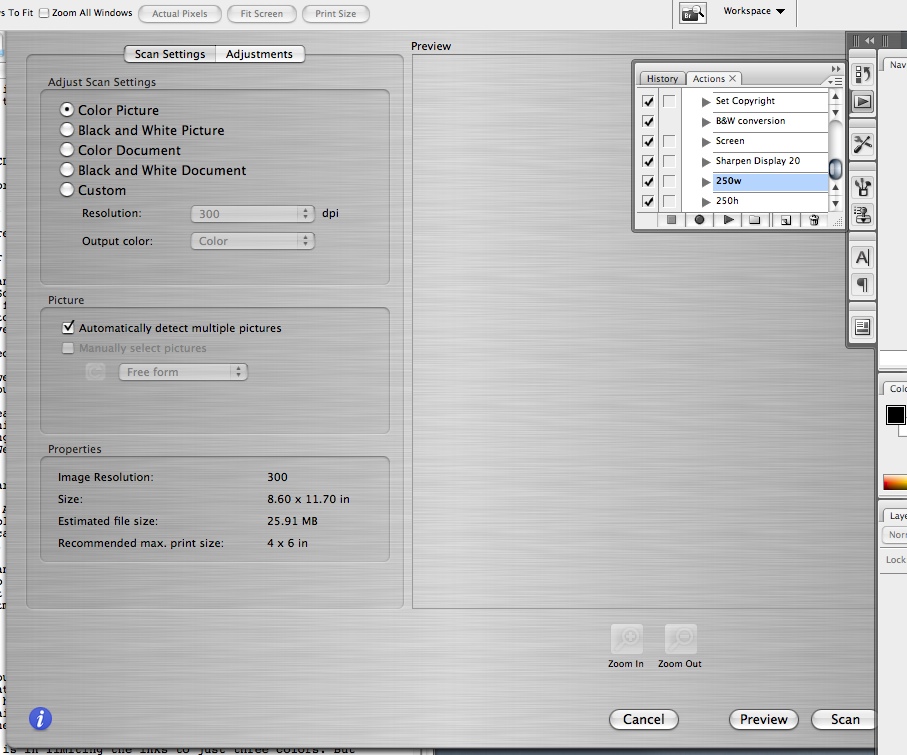This screenshot has width=907, height=755.
Task: Click the Zoom In magnifier icon
Action: click(x=627, y=640)
